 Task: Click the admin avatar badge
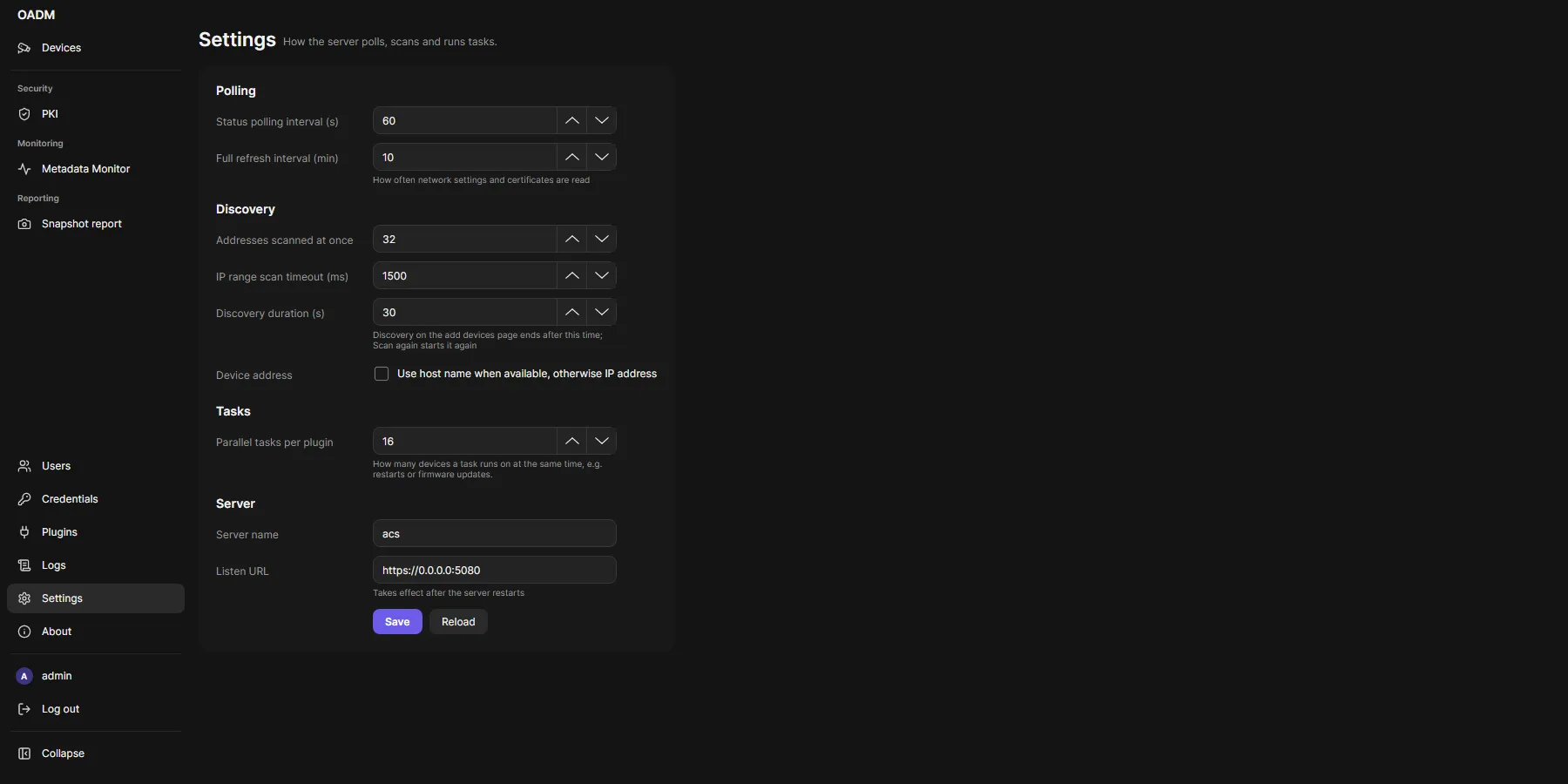pyautogui.click(x=24, y=676)
